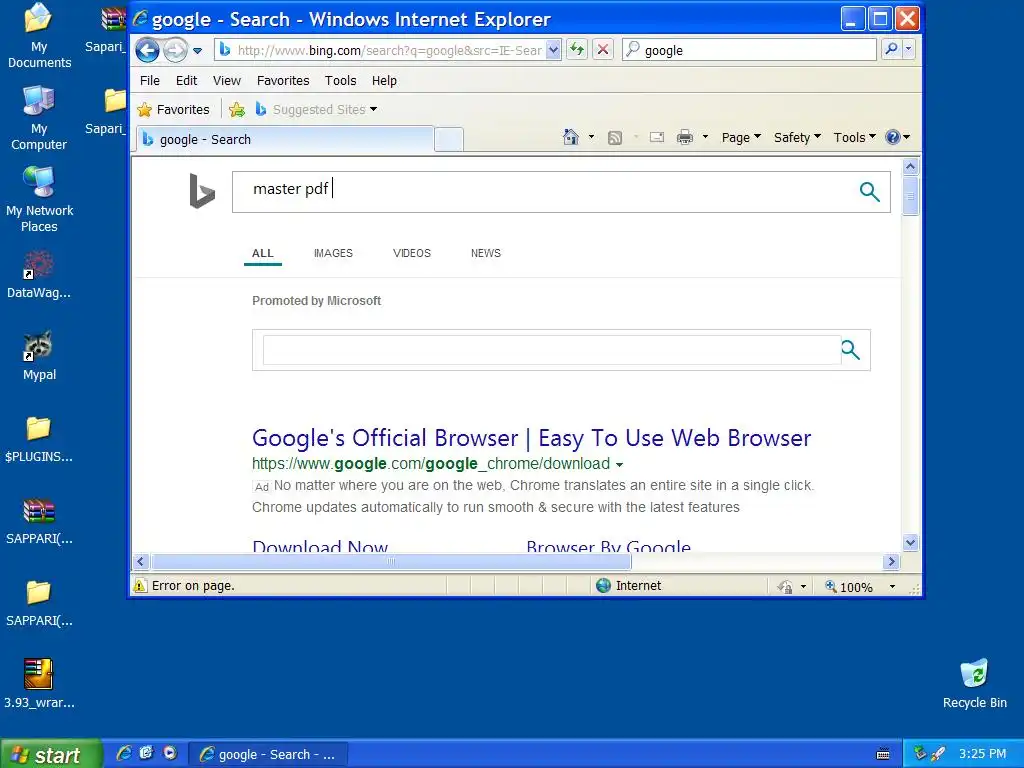Screen dimensions: 1024x768
Task: Click the vertical scrollbar up arrow
Action: point(911,167)
